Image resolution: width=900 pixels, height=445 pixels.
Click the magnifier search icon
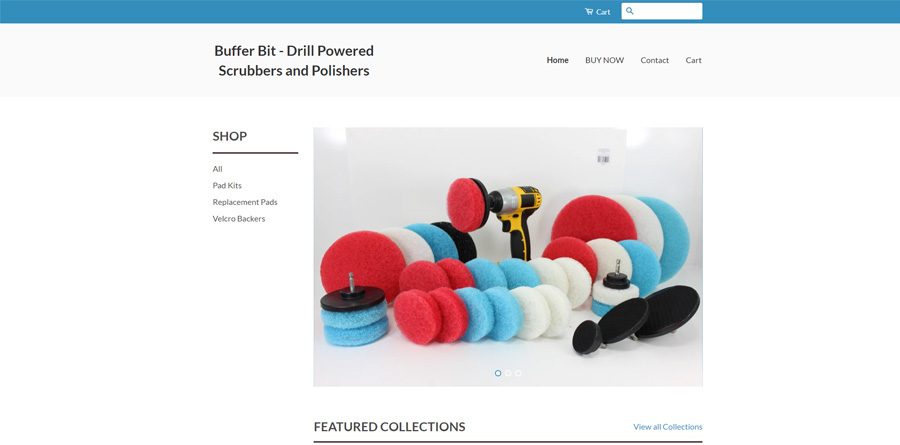click(x=630, y=11)
